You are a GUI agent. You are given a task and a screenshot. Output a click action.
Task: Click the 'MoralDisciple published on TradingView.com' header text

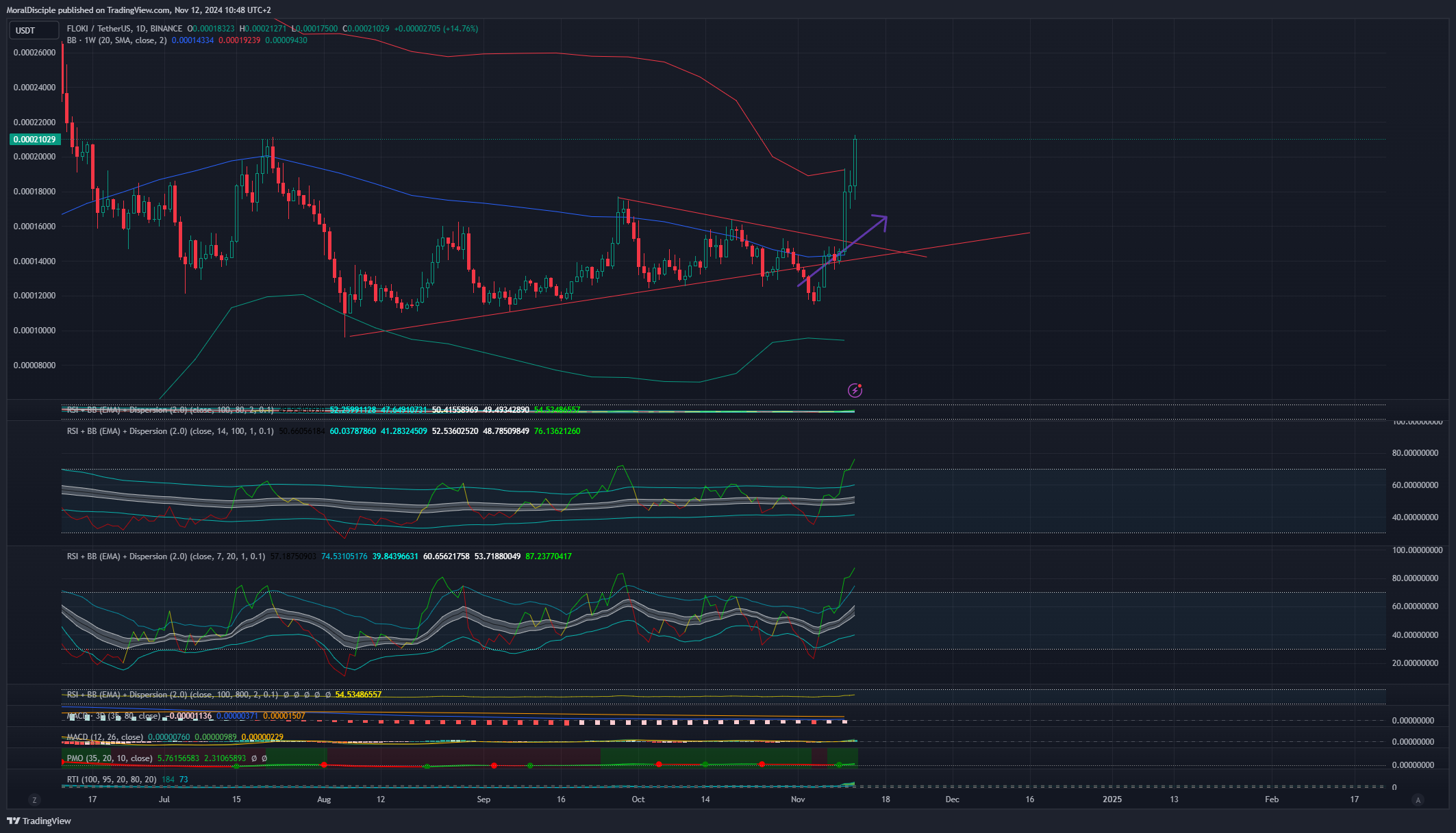(88, 10)
